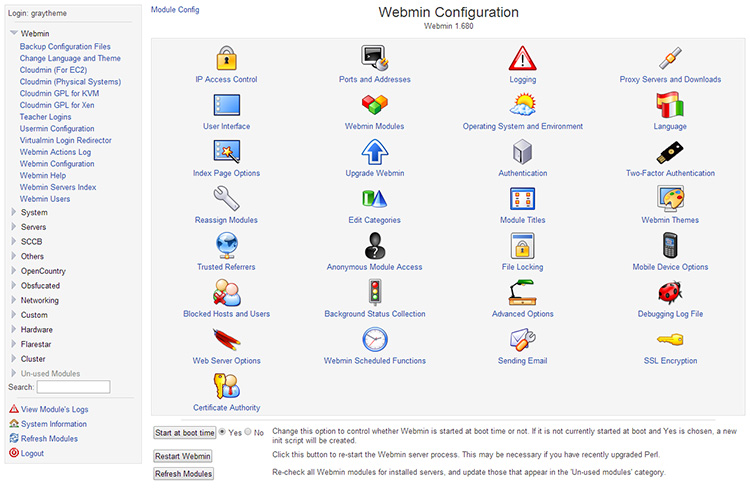The width and height of the screenshot is (750, 500).
Task: Open Operating System and Environment icon
Action: pos(522,105)
